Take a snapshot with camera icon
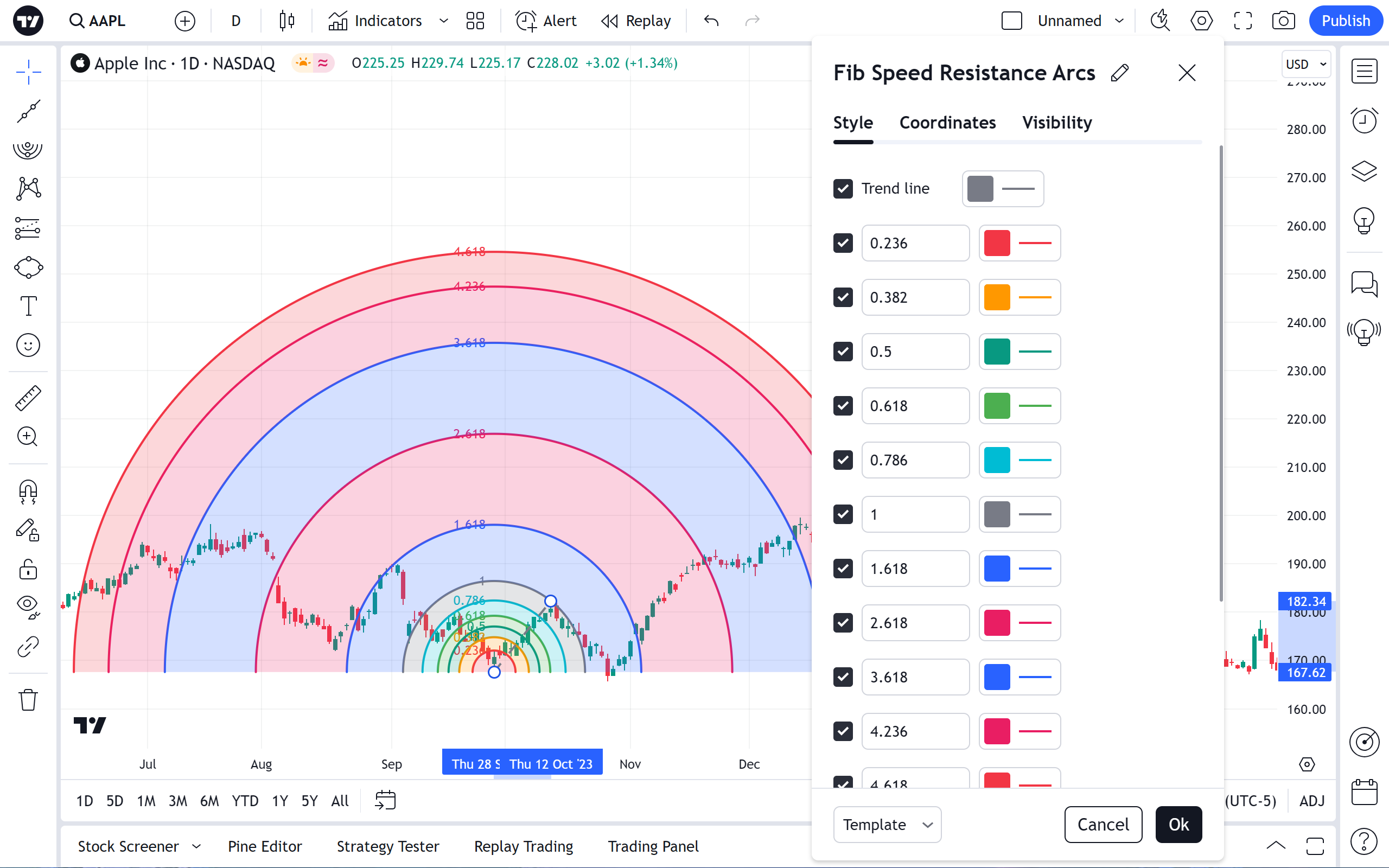The width and height of the screenshot is (1389, 868). (1283, 21)
